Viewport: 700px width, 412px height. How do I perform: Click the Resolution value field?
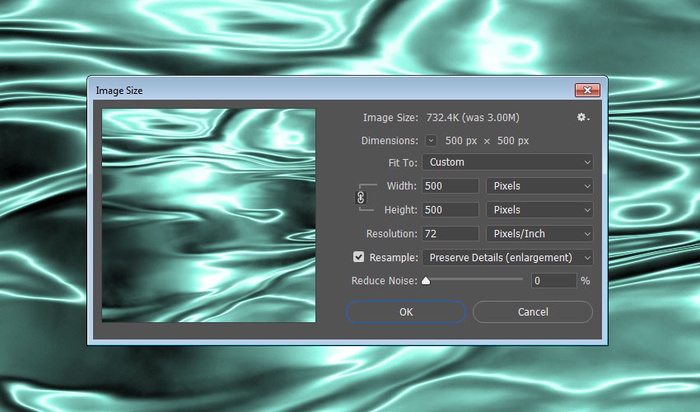pos(450,234)
